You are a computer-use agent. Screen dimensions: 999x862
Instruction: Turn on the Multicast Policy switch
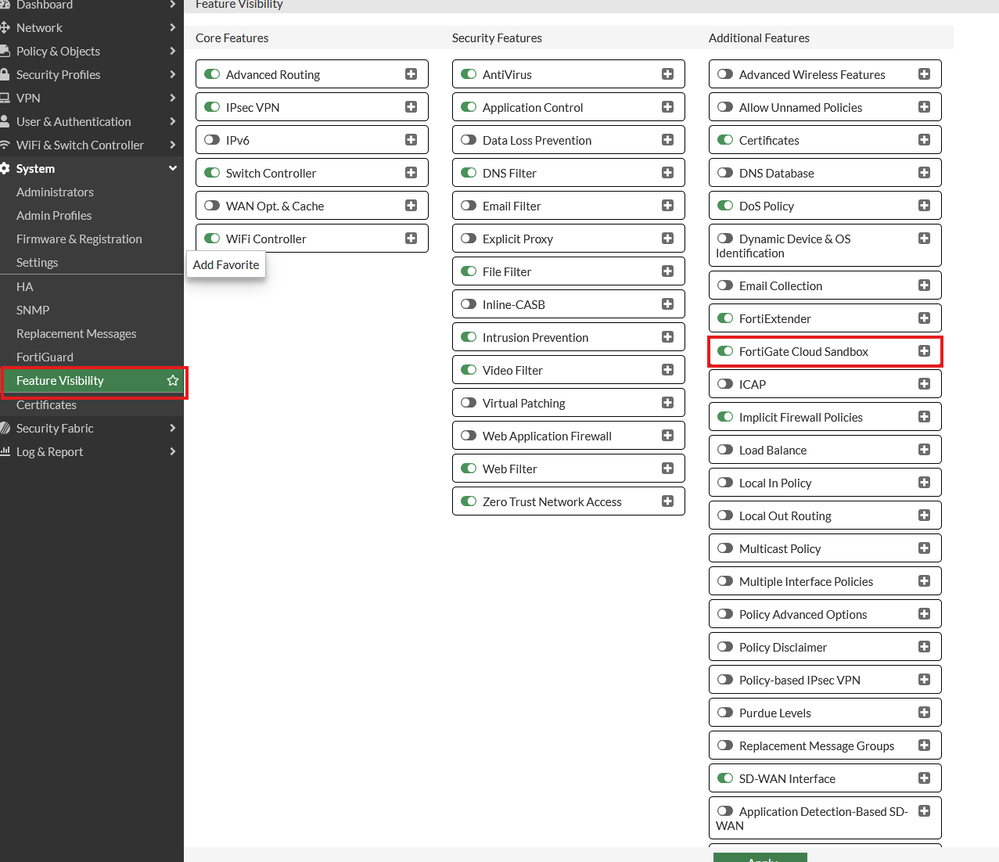coord(725,548)
